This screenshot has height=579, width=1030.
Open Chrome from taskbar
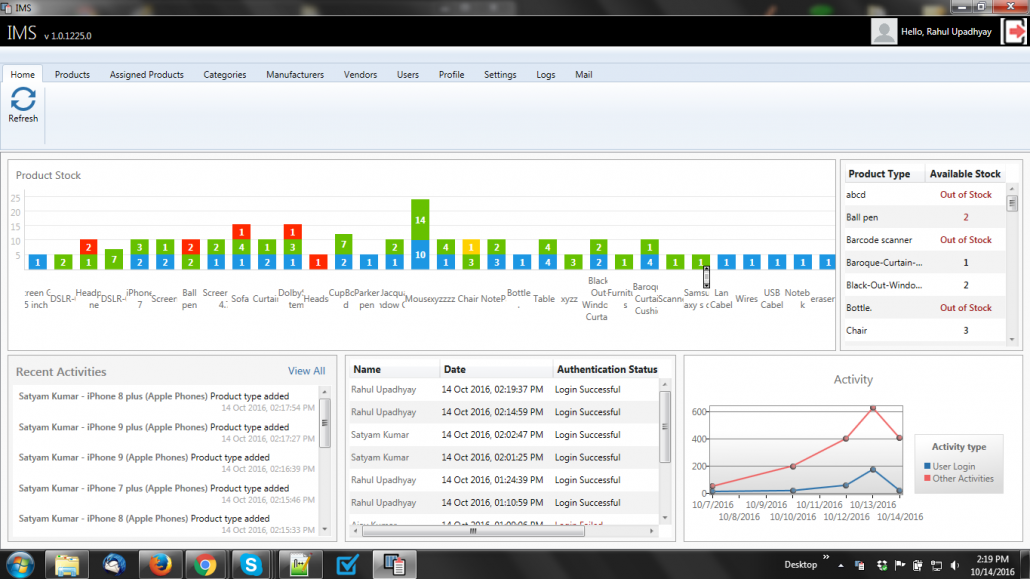pyautogui.click(x=205, y=565)
